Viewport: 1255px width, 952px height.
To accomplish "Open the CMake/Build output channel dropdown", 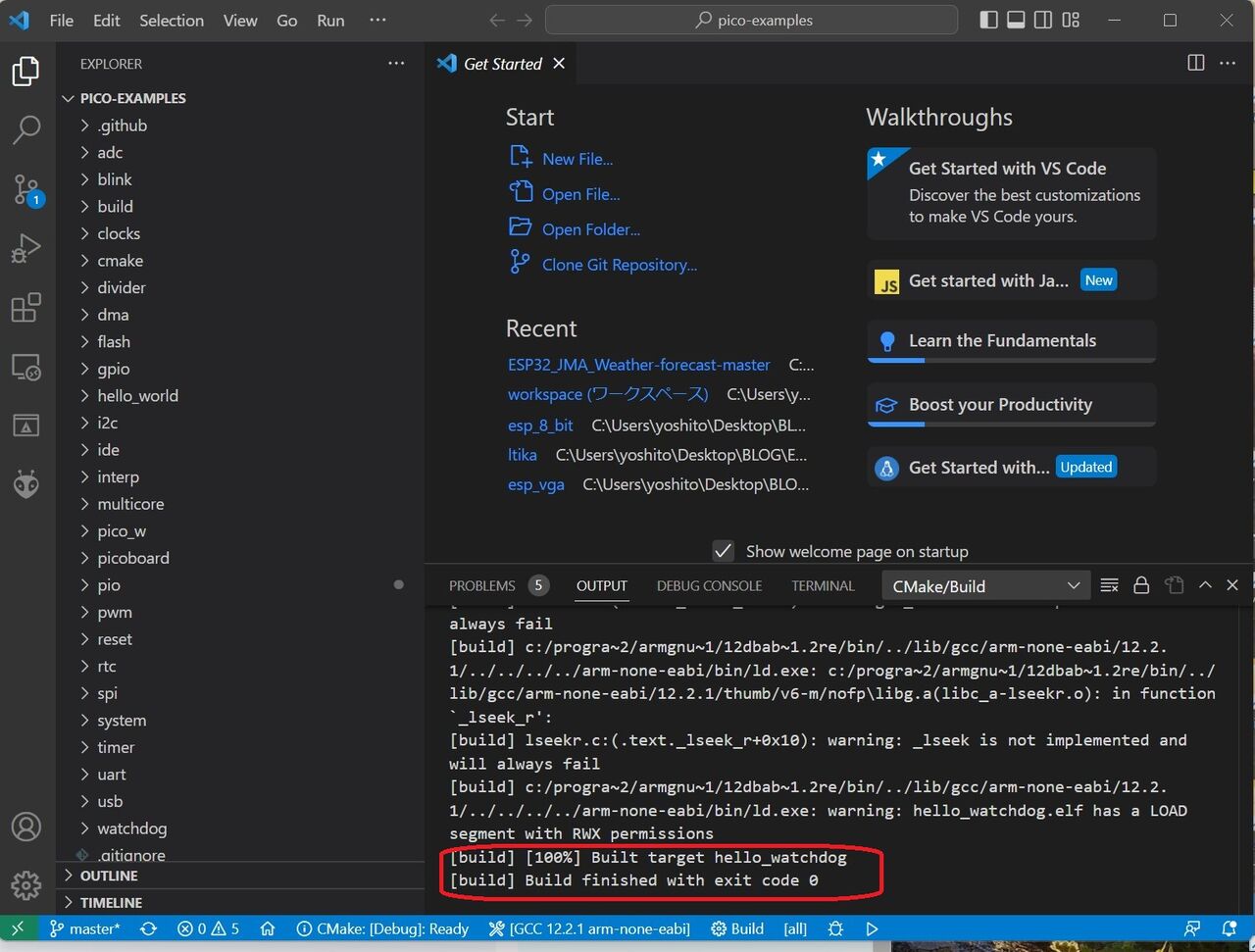I will [984, 584].
